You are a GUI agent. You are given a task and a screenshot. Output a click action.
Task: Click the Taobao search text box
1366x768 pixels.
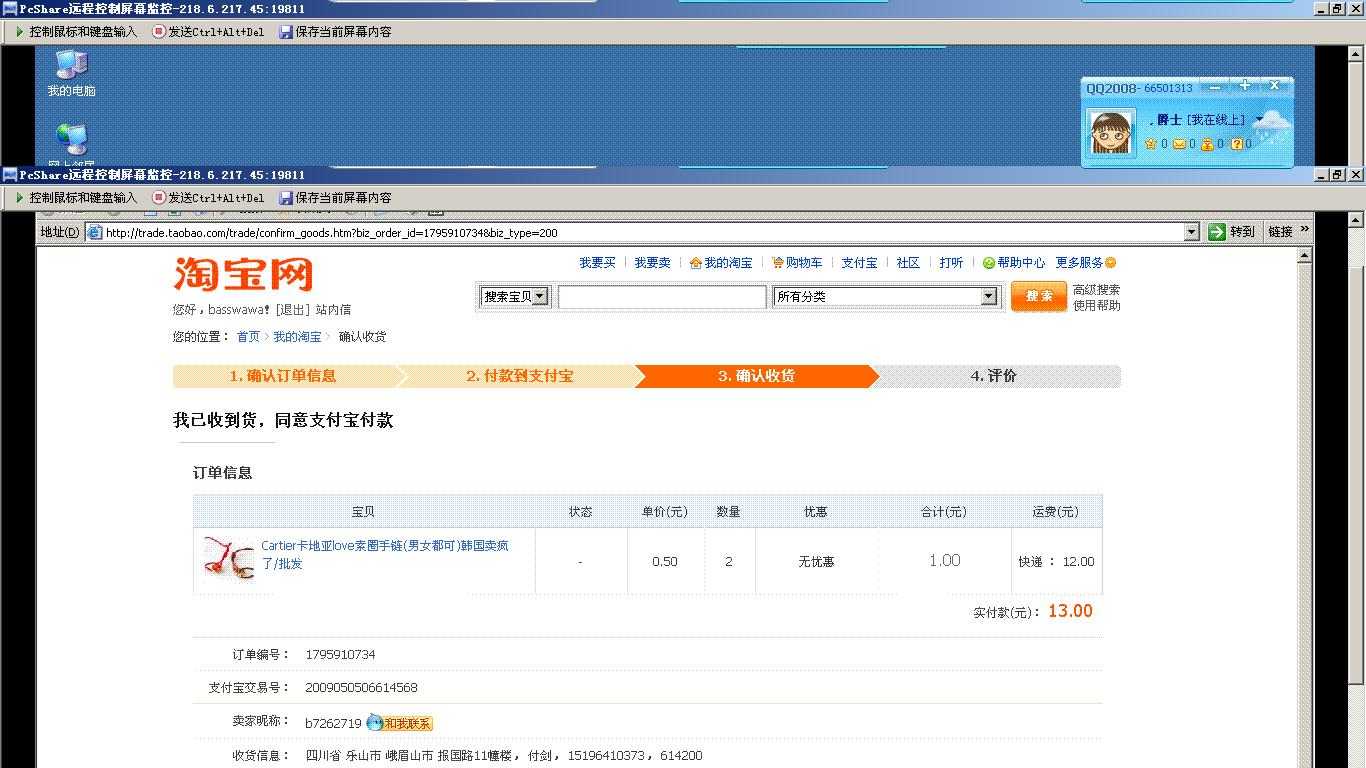click(x=662, y=297)
